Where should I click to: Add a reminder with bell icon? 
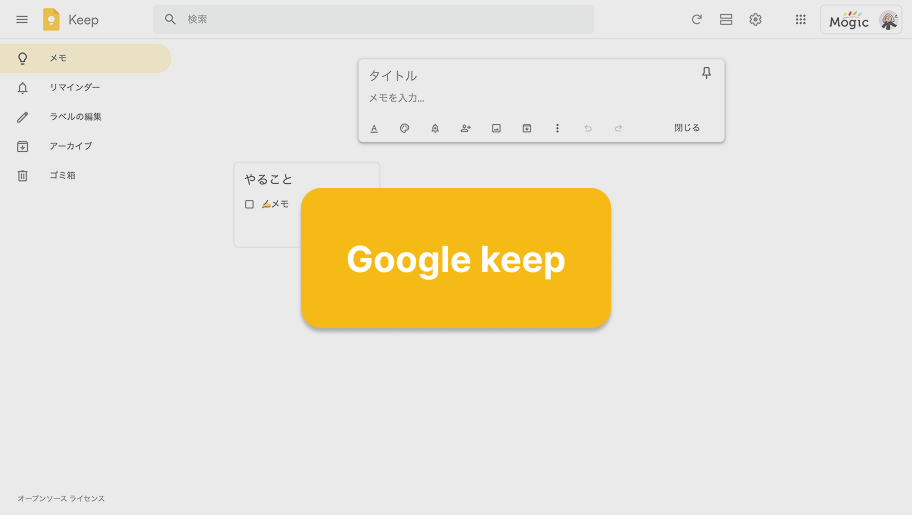coord(435,128)
